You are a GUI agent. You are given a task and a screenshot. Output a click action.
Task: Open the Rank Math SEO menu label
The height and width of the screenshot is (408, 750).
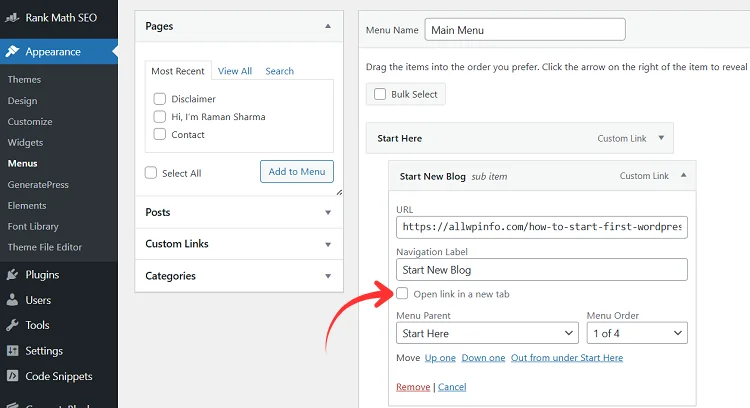tap(61, 18)
